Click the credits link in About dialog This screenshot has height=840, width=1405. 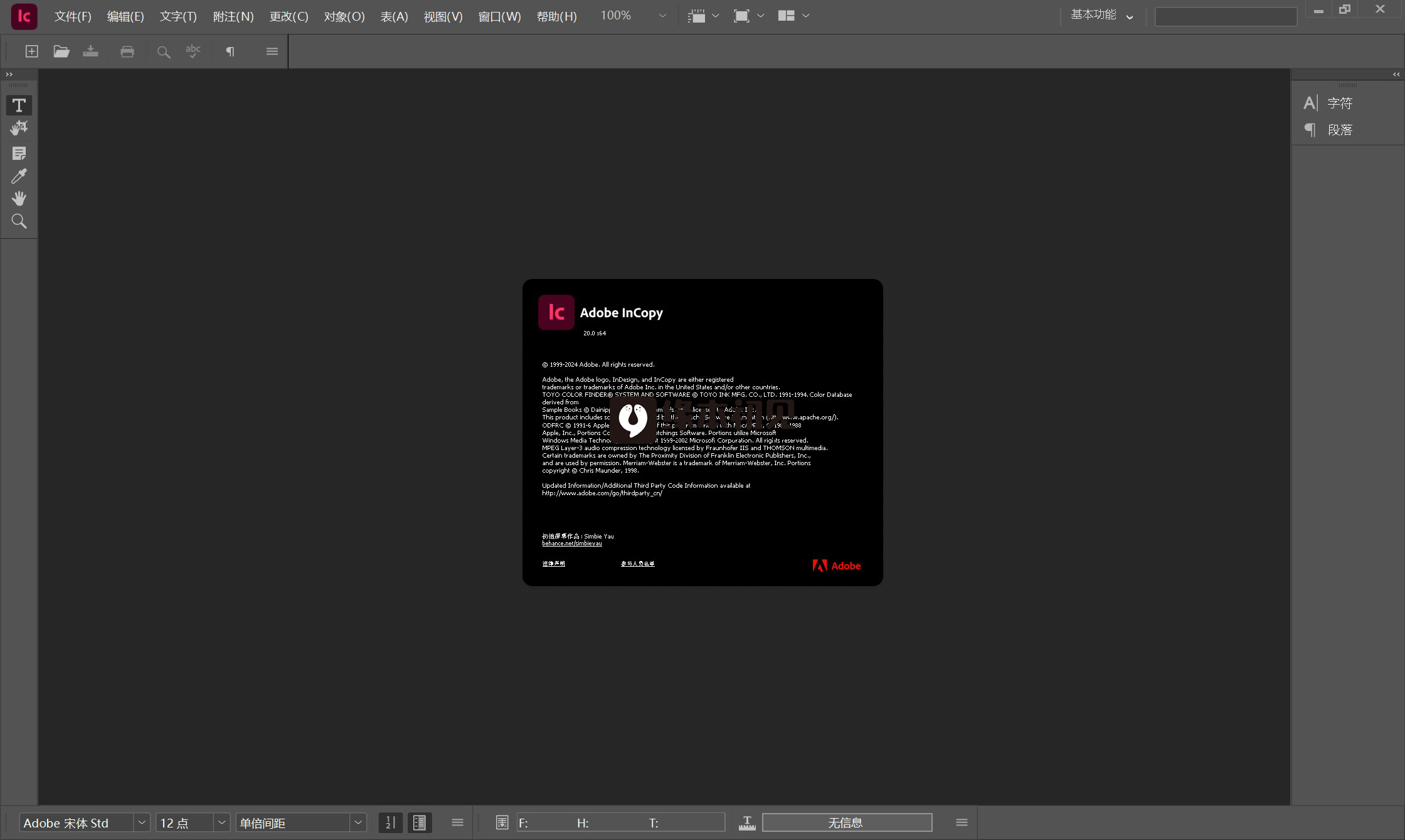(x=637, y=564)
